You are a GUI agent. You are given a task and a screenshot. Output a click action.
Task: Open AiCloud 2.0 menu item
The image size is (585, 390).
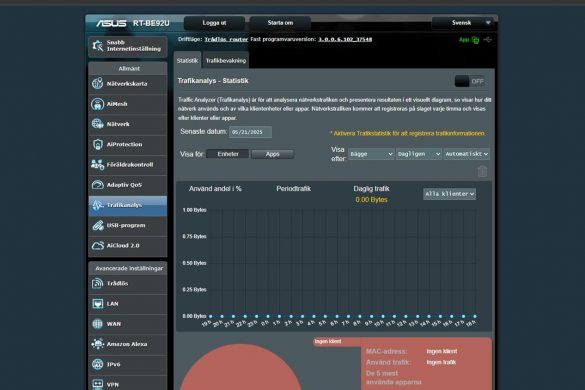tap(128, 246)
